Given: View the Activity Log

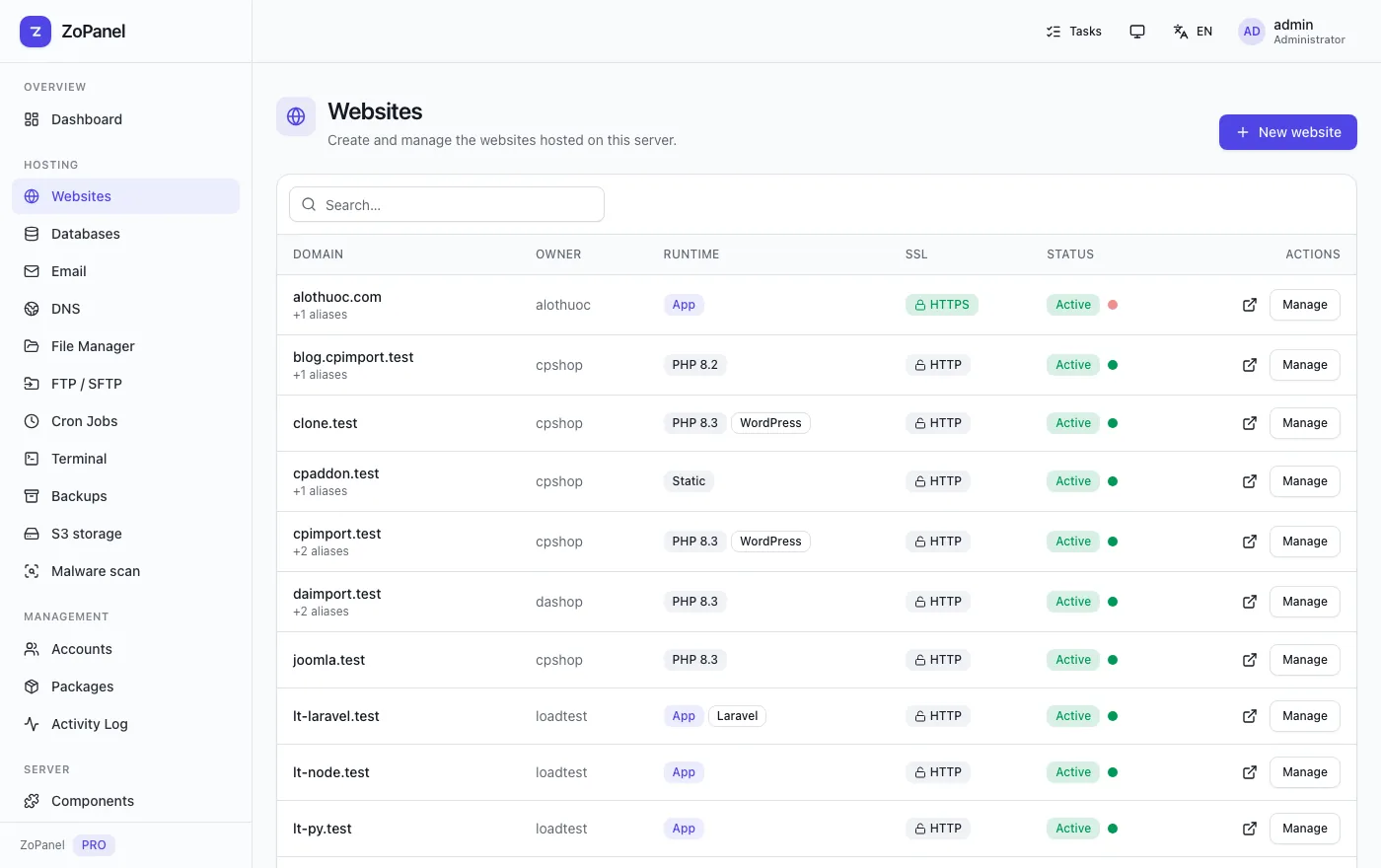Looking at the screenshot, I should click(x=126, y=724).
